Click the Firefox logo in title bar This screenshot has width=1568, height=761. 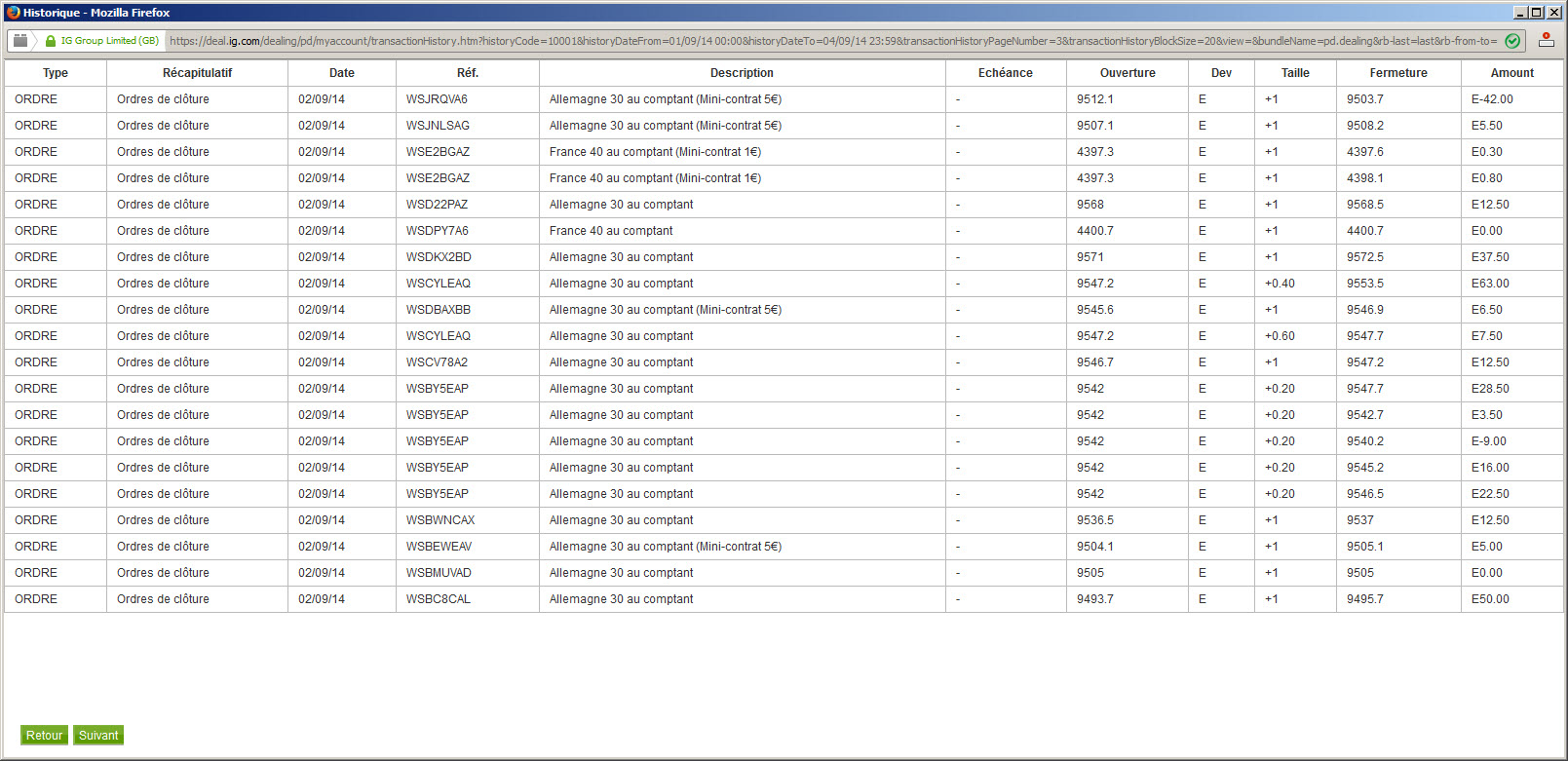pos(13,12)
